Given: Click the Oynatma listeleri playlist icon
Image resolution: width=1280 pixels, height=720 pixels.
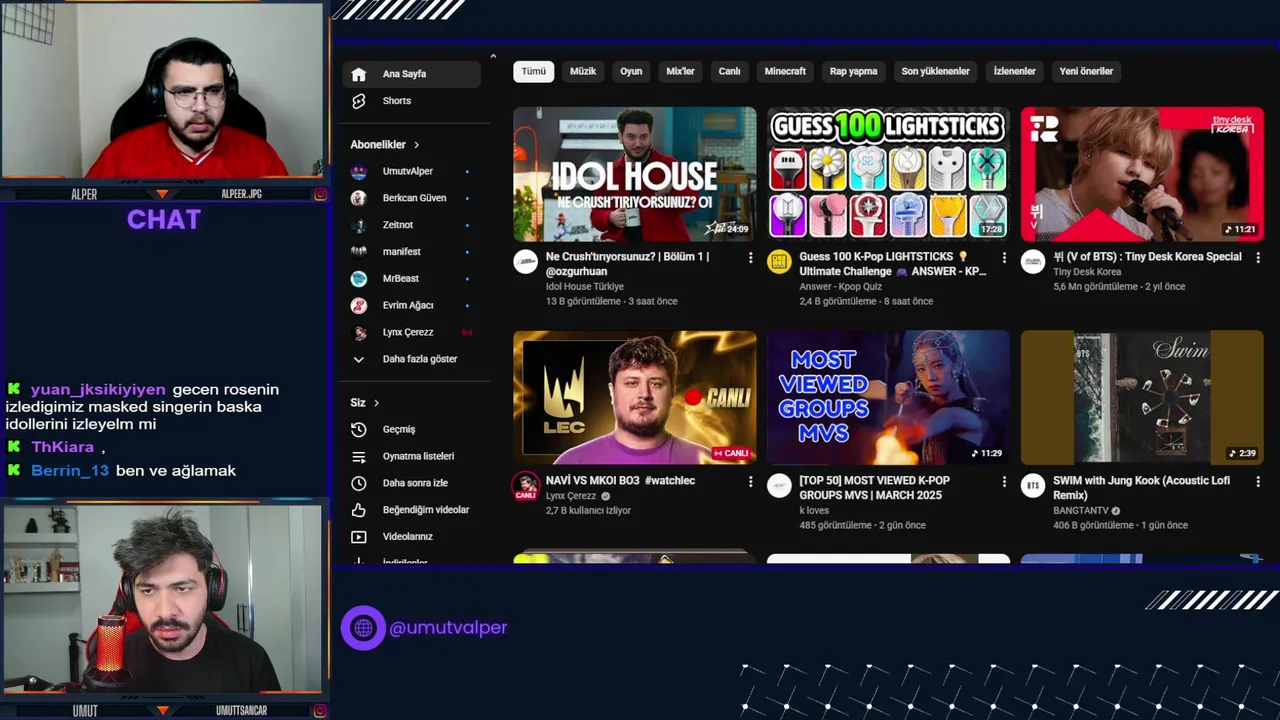Looking at the screenshot, I should (359, 456).
